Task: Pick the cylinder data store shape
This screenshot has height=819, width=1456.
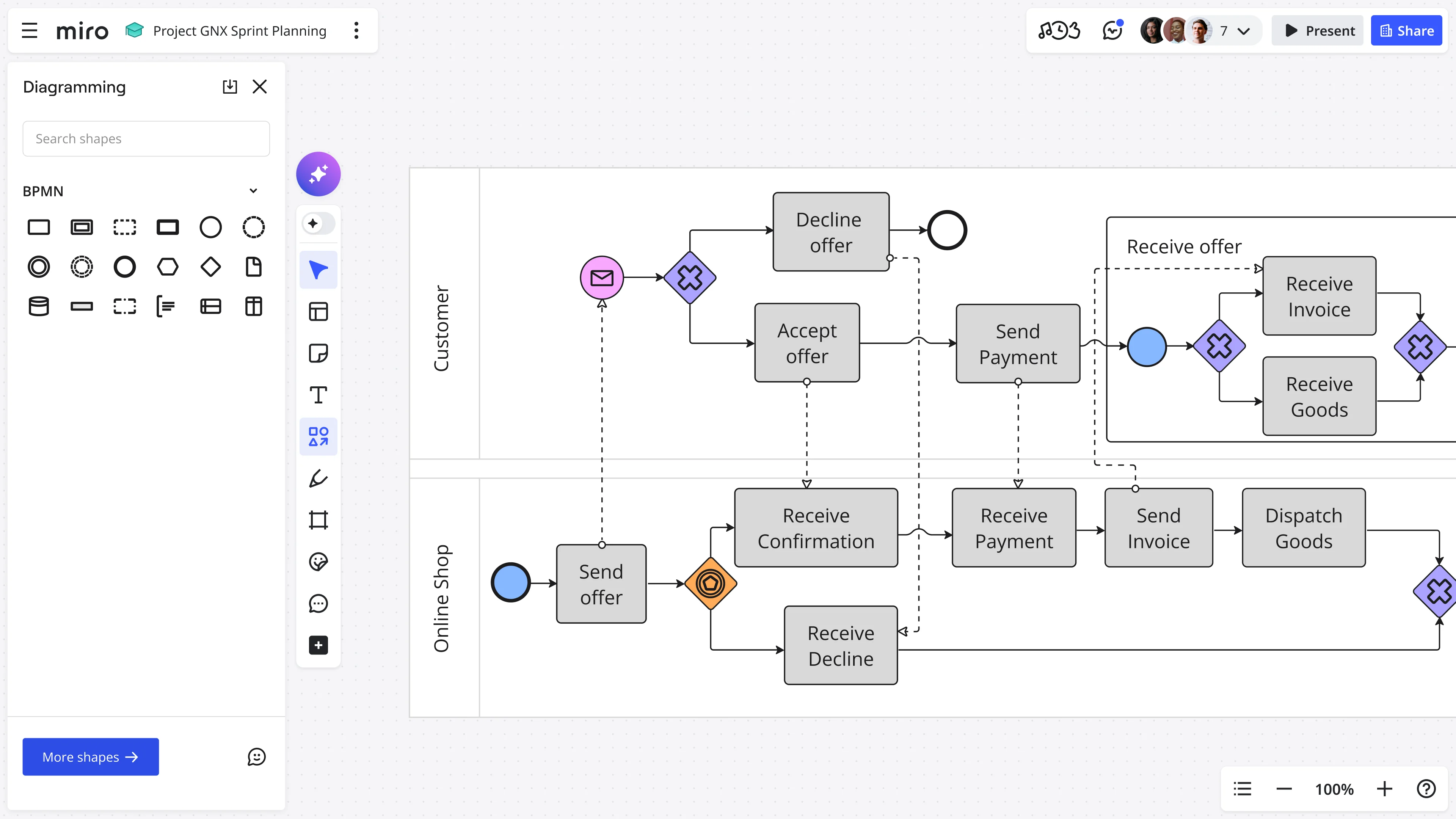Action: tap(38, 306)
